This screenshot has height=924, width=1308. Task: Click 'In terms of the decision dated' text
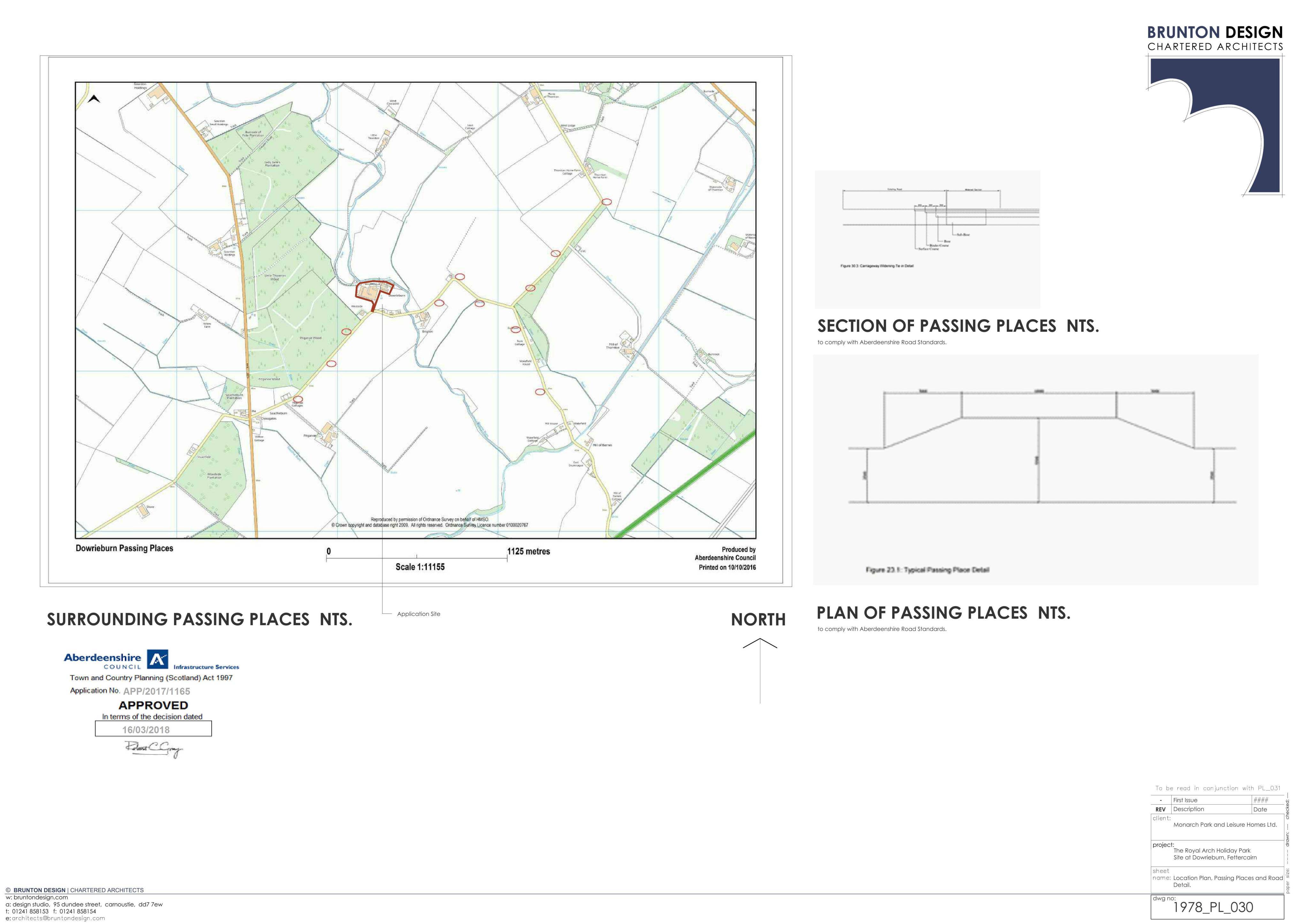tap(152, 717)
